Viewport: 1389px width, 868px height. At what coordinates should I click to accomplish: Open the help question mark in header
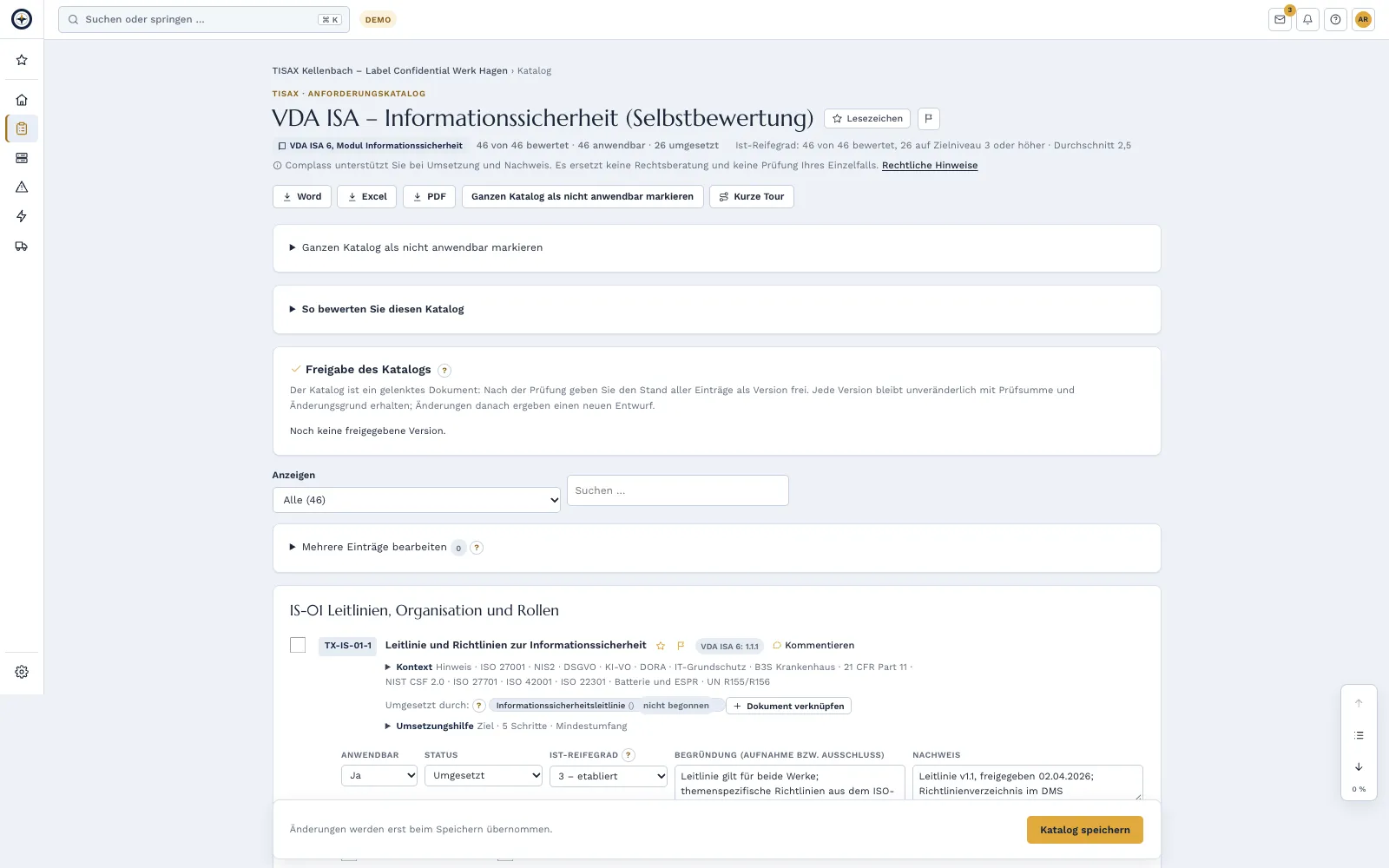[1335, 19]
